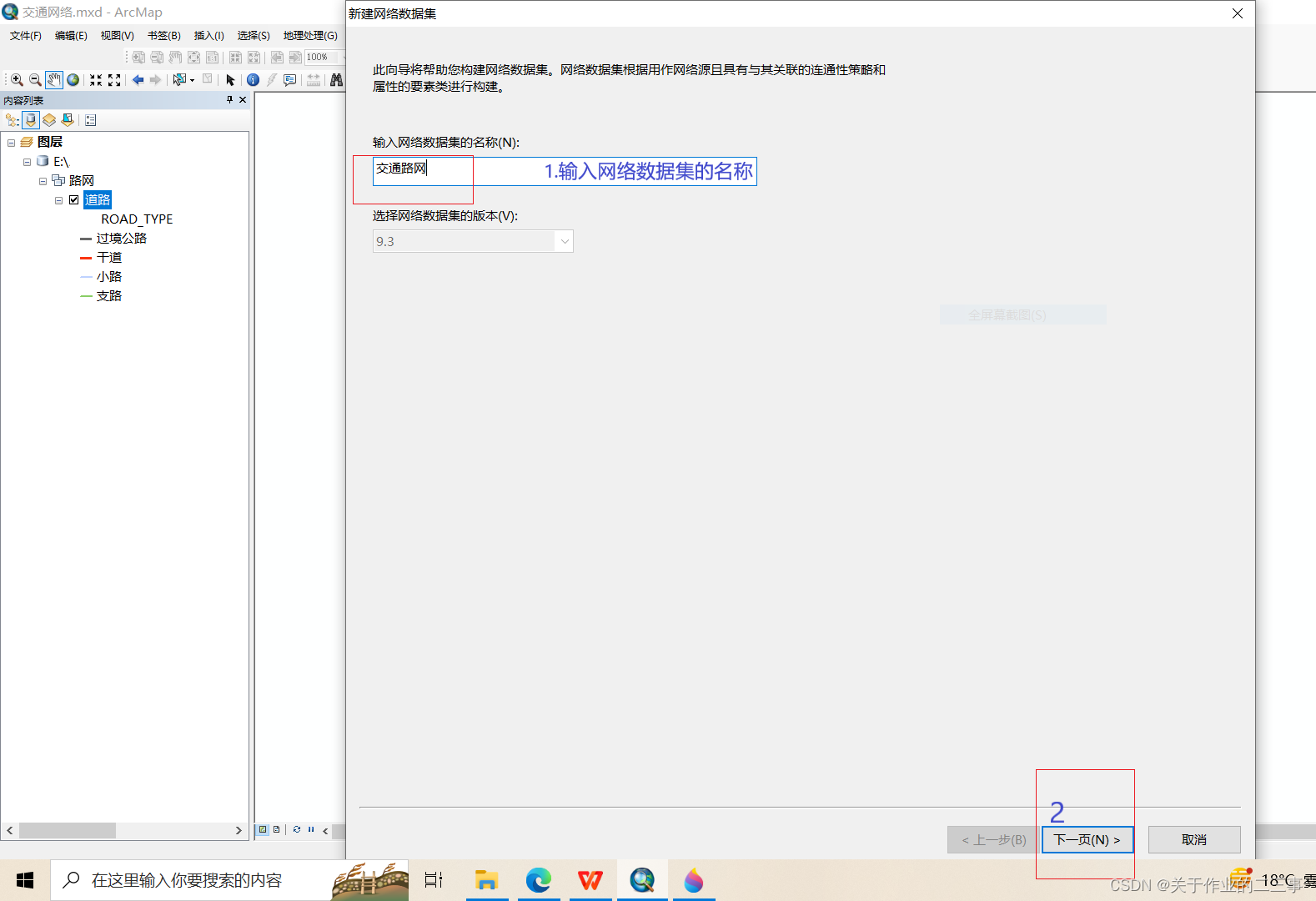Viewport: 1316px width, 901px height.
Task: Switch to Data View at map bottom
Action: pos(263,829)
